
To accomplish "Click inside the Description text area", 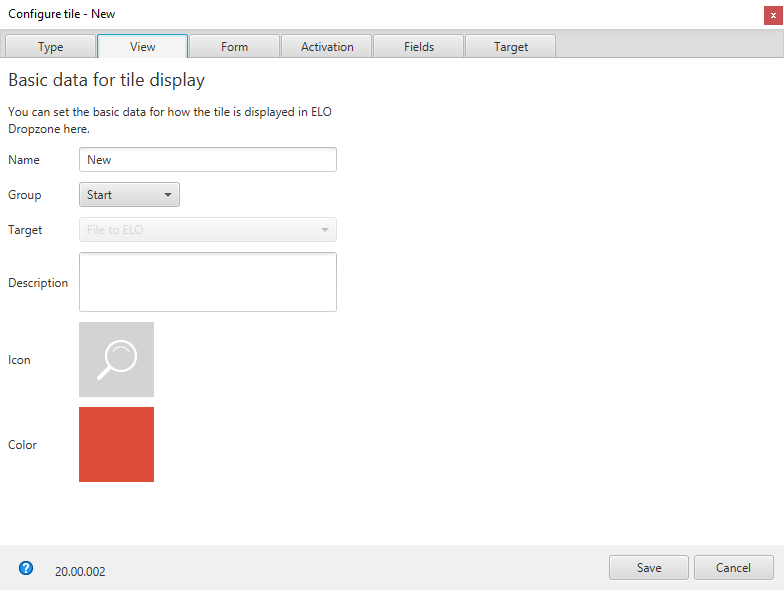I will [x=208, y=282].
